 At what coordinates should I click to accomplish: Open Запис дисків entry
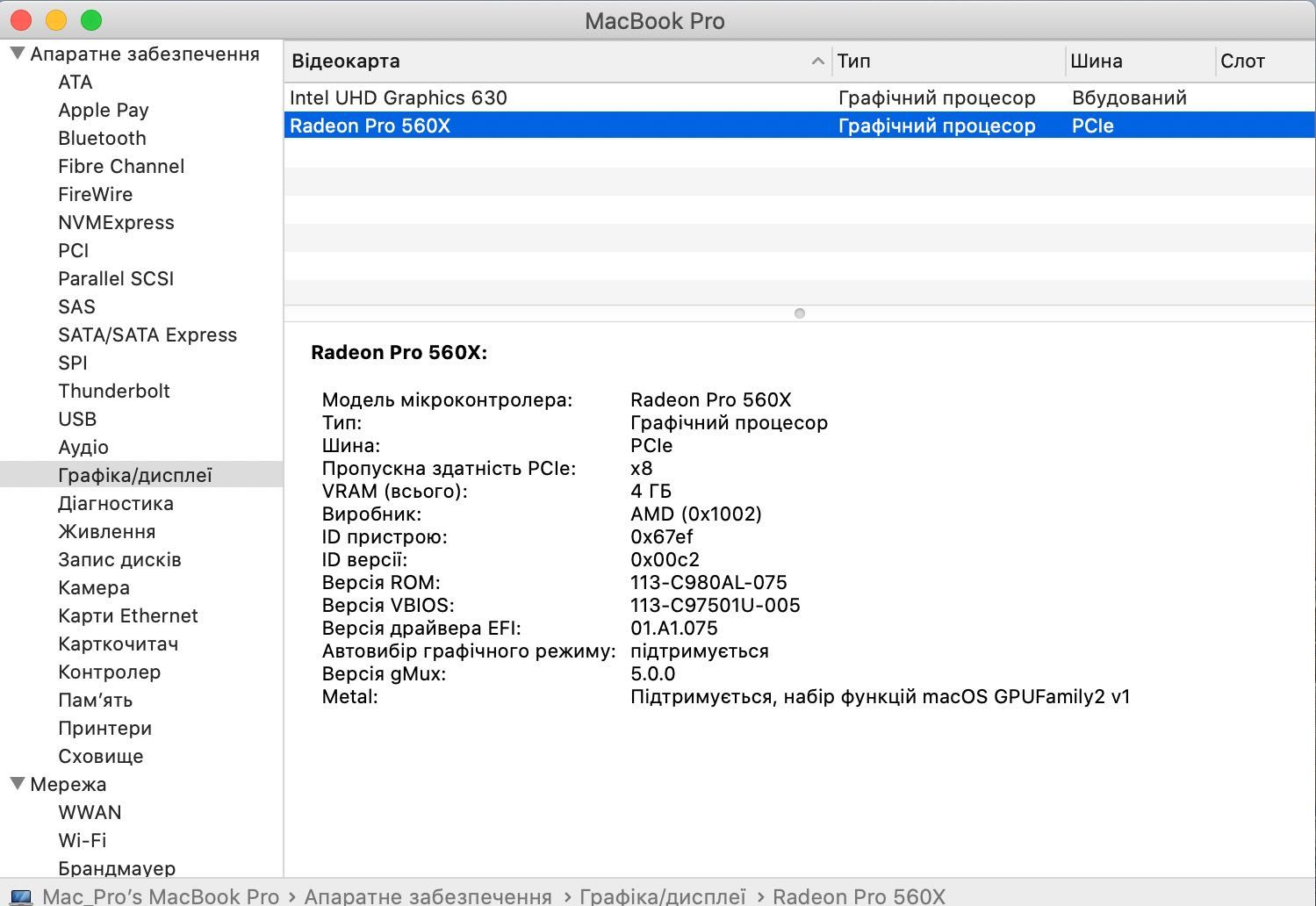click(119, 559)
